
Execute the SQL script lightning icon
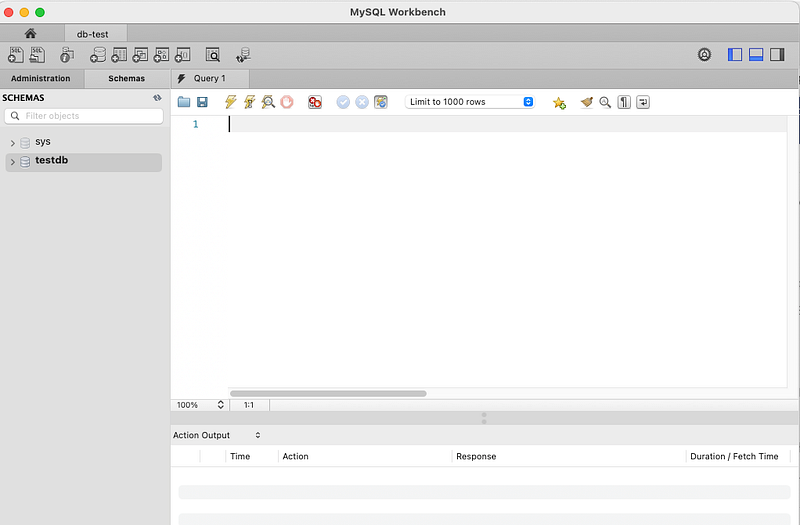pos(231,102)
